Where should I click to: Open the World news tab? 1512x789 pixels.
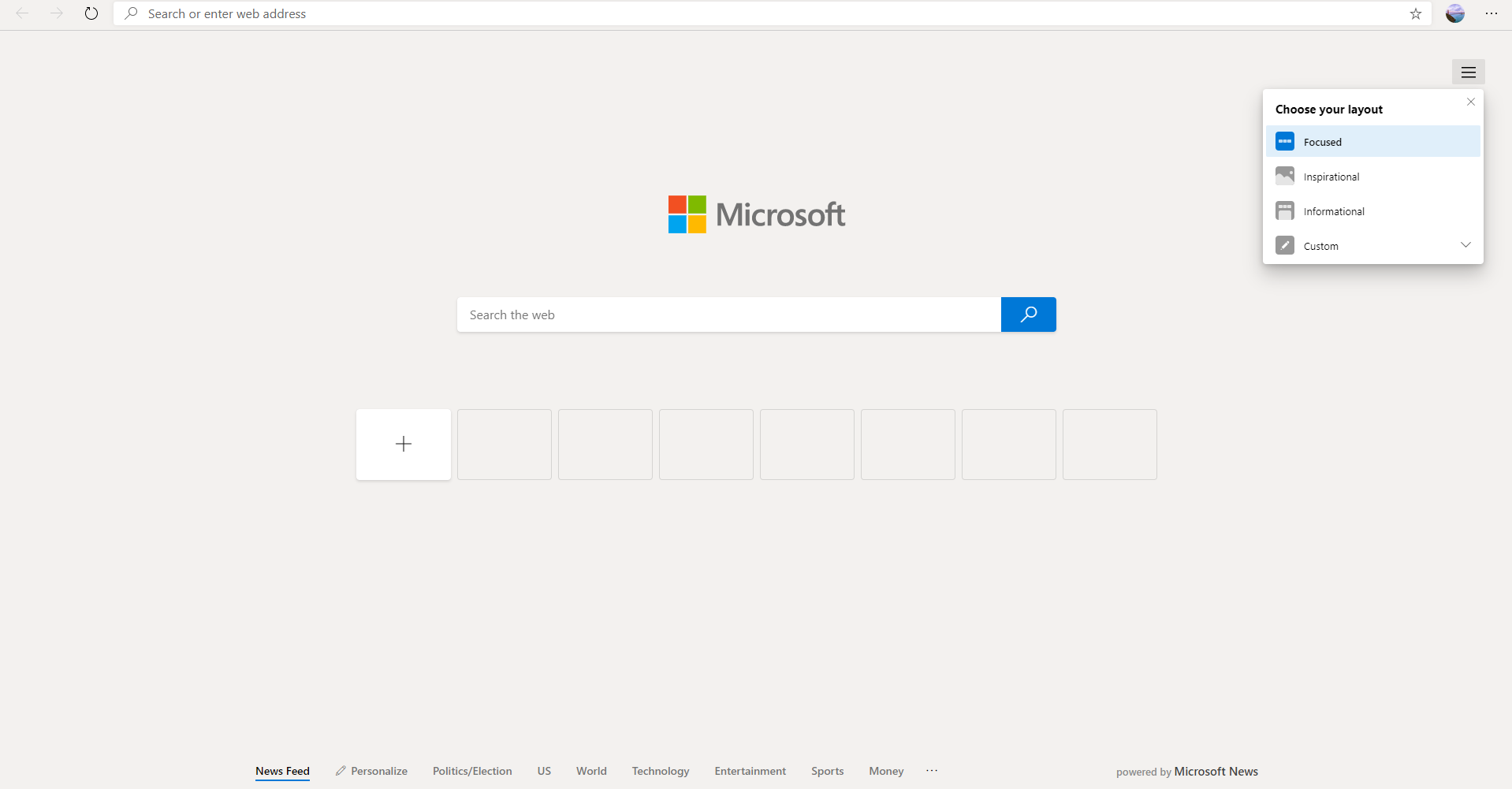(591, 772)
